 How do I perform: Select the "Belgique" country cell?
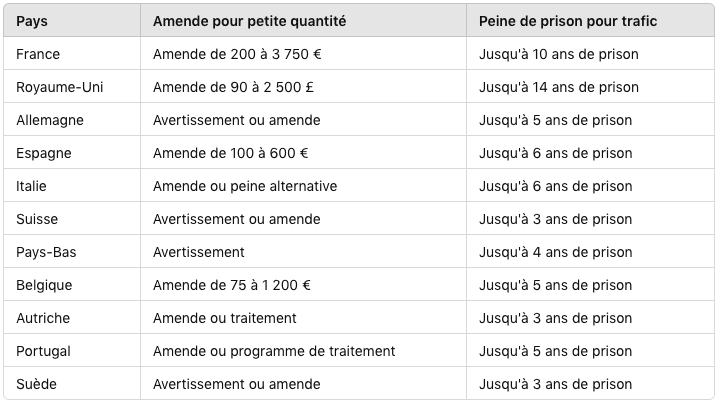[x=44, y=285]
